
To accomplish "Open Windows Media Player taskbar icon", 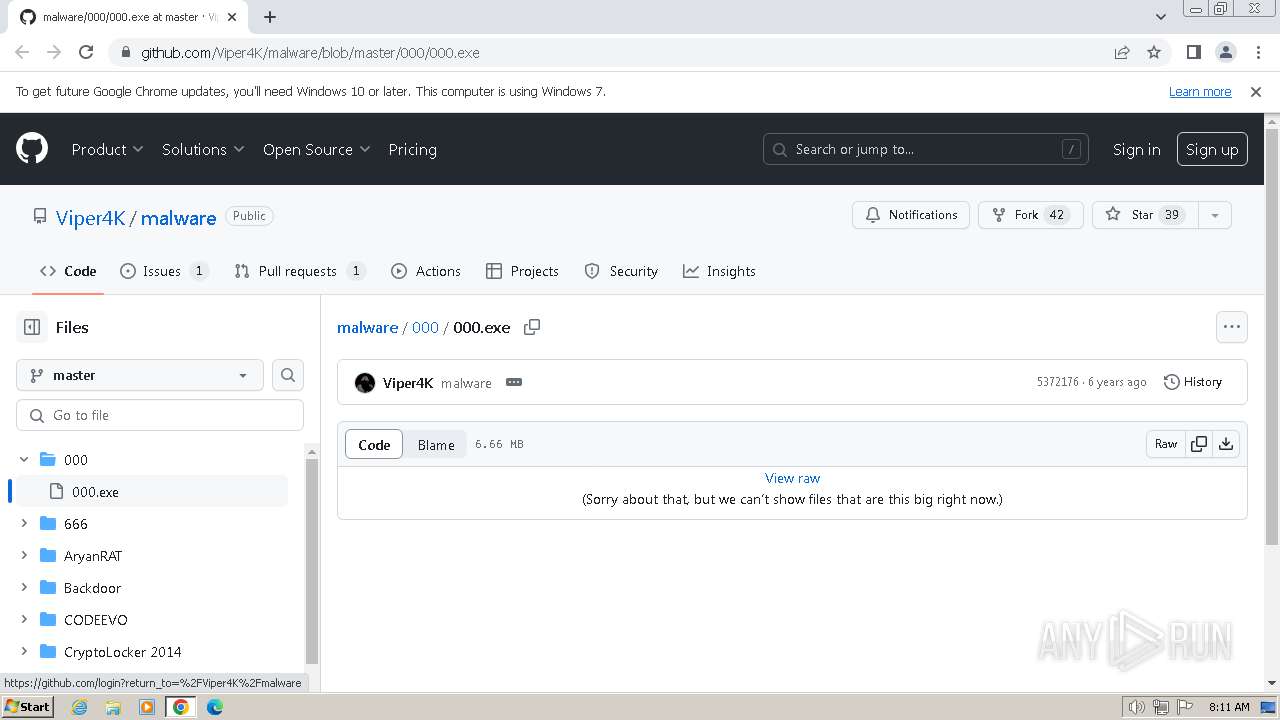I will [147, 707].
